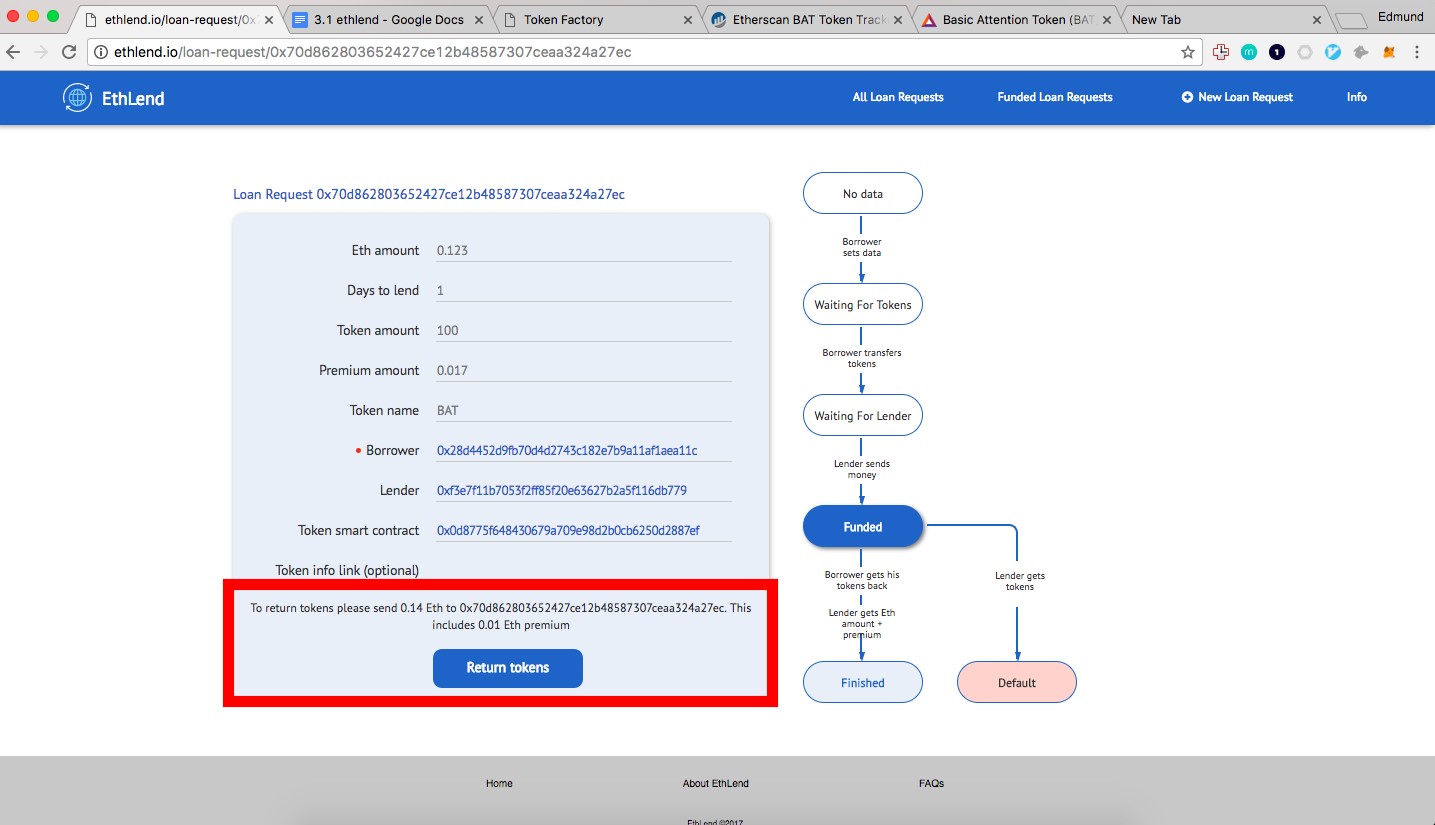Open Lender address link 0xf3e7f11b…

562,491
